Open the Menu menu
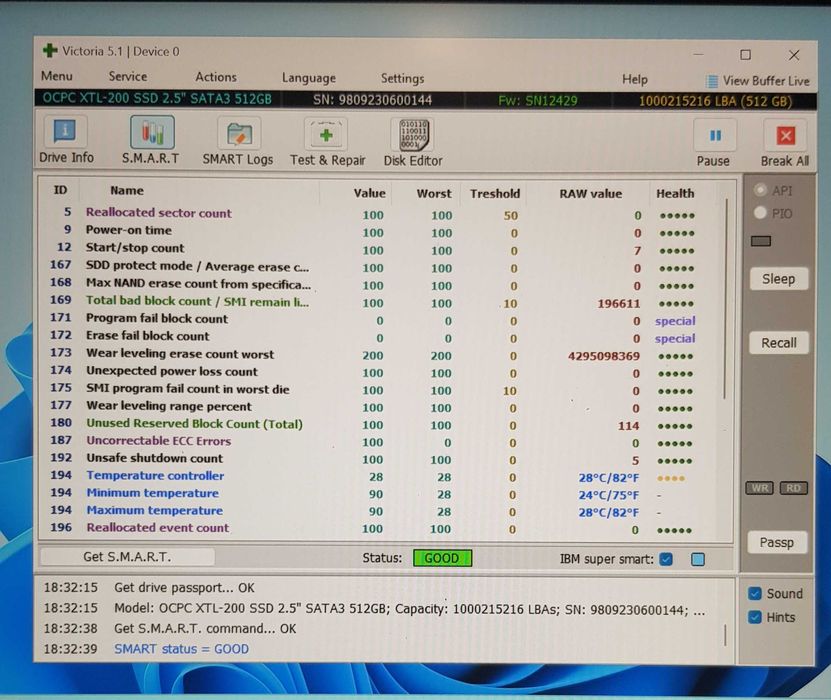This screenshot has width=831, height=700. pyautogui.click(x=57, y=76)
